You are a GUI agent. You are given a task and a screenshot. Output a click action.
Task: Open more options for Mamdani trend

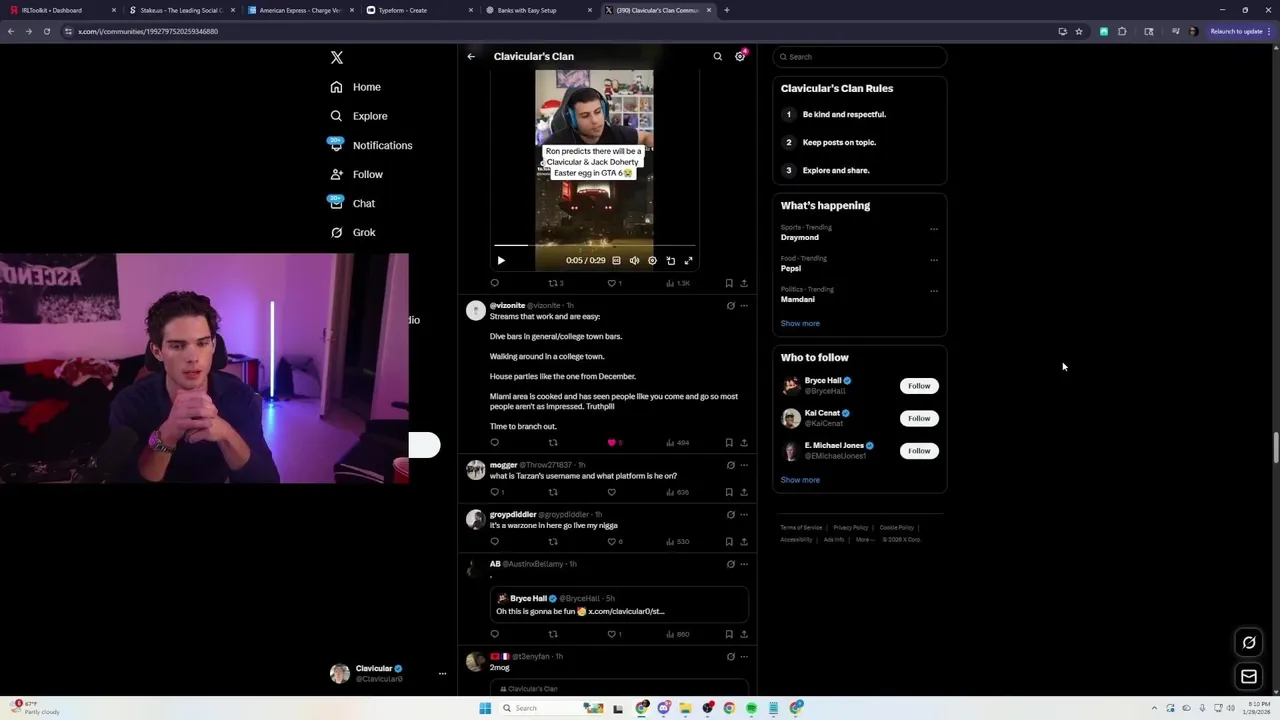click(x=934, y=291)
